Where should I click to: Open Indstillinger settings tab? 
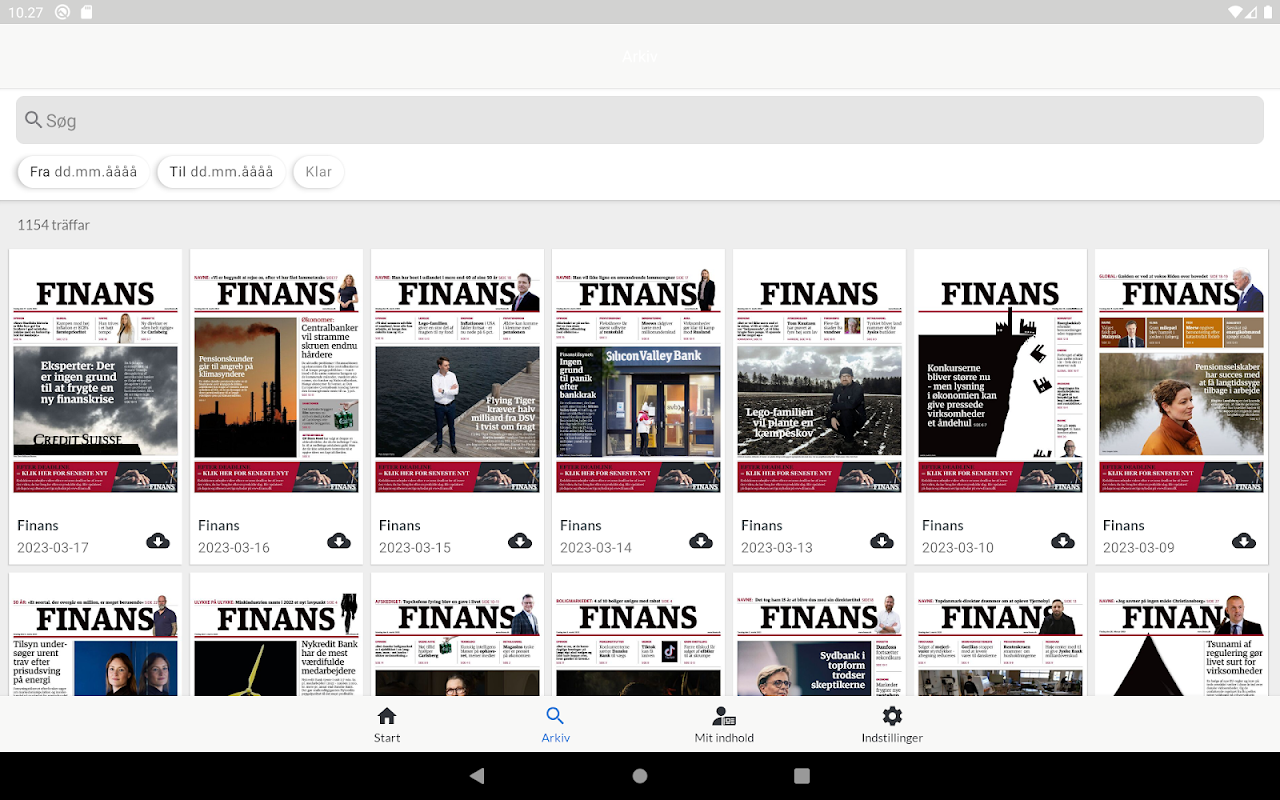(892, 725)
